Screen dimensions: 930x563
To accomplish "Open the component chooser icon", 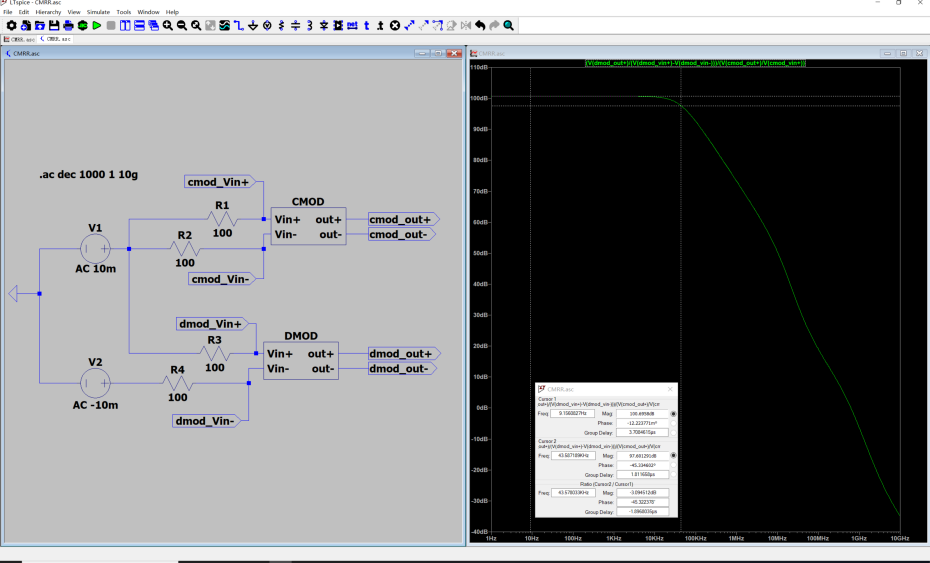I will (x=338, y=26).
